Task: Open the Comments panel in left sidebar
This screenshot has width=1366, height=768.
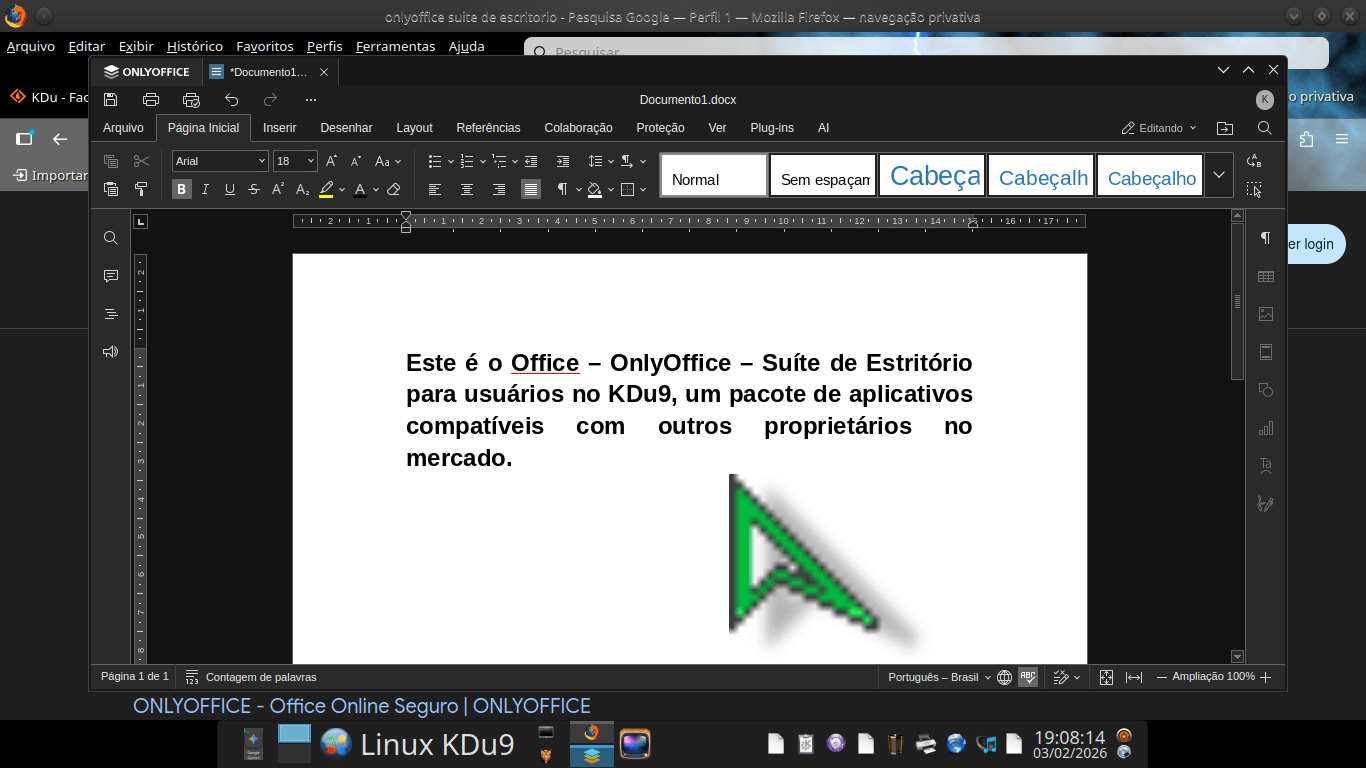Action: 111,276
